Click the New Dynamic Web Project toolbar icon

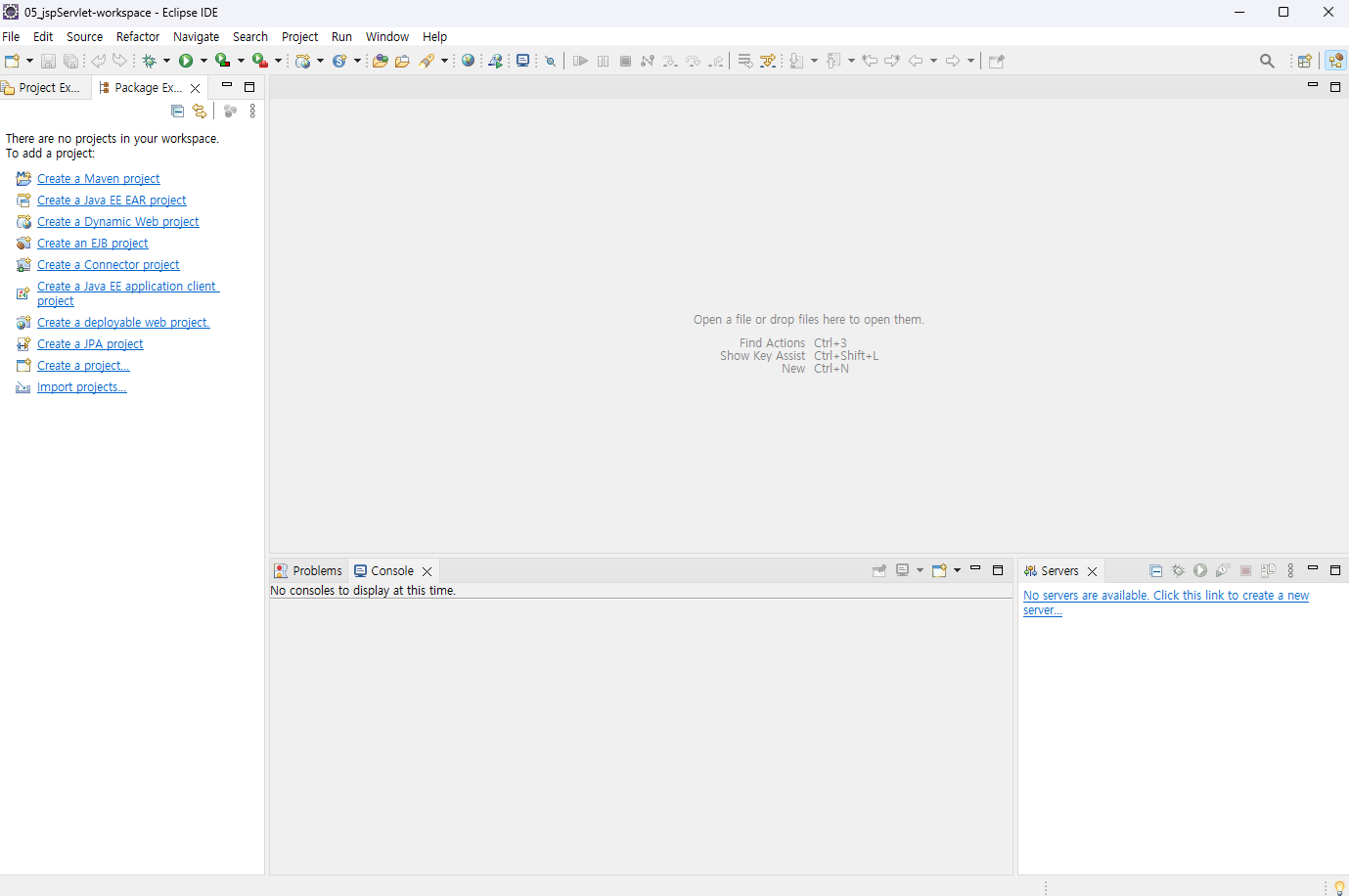point(303,61)
